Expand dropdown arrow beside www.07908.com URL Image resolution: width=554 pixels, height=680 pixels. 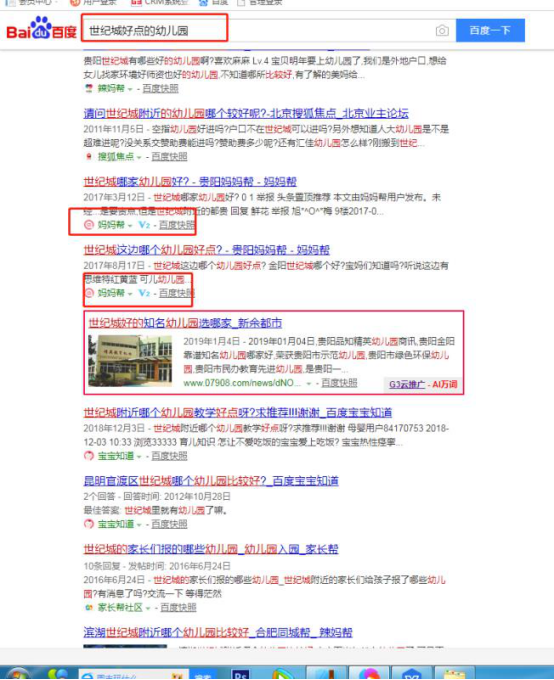click(x=309, y=384)
